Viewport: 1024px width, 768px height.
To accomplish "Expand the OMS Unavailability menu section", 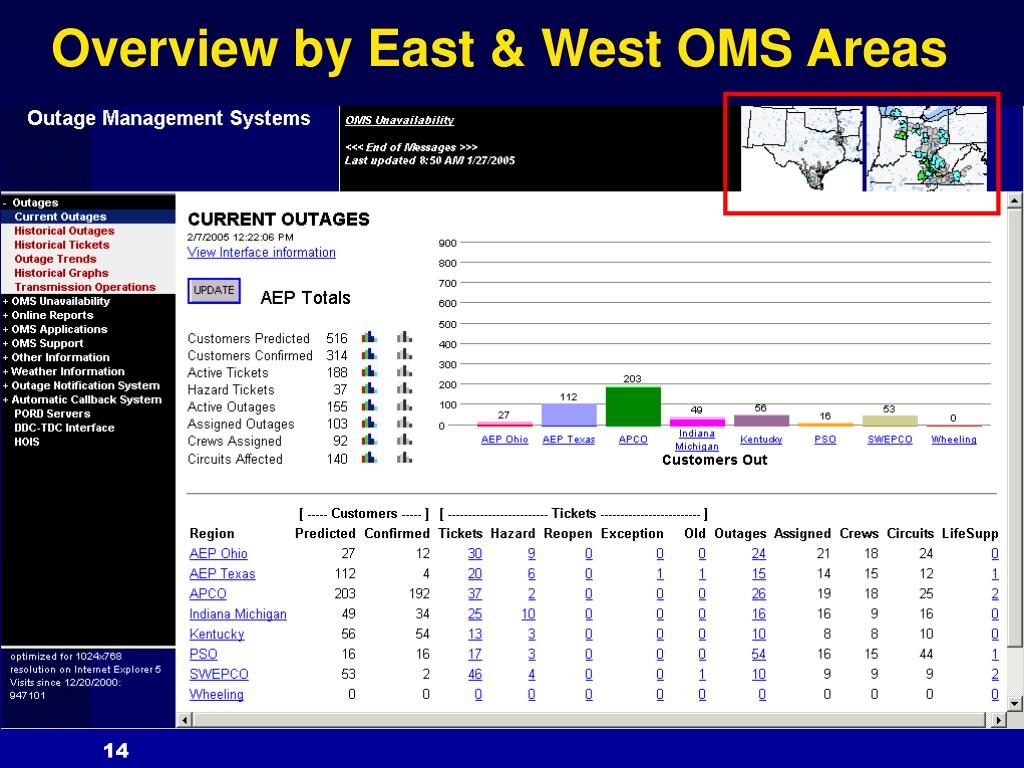I will click(6, 301).
